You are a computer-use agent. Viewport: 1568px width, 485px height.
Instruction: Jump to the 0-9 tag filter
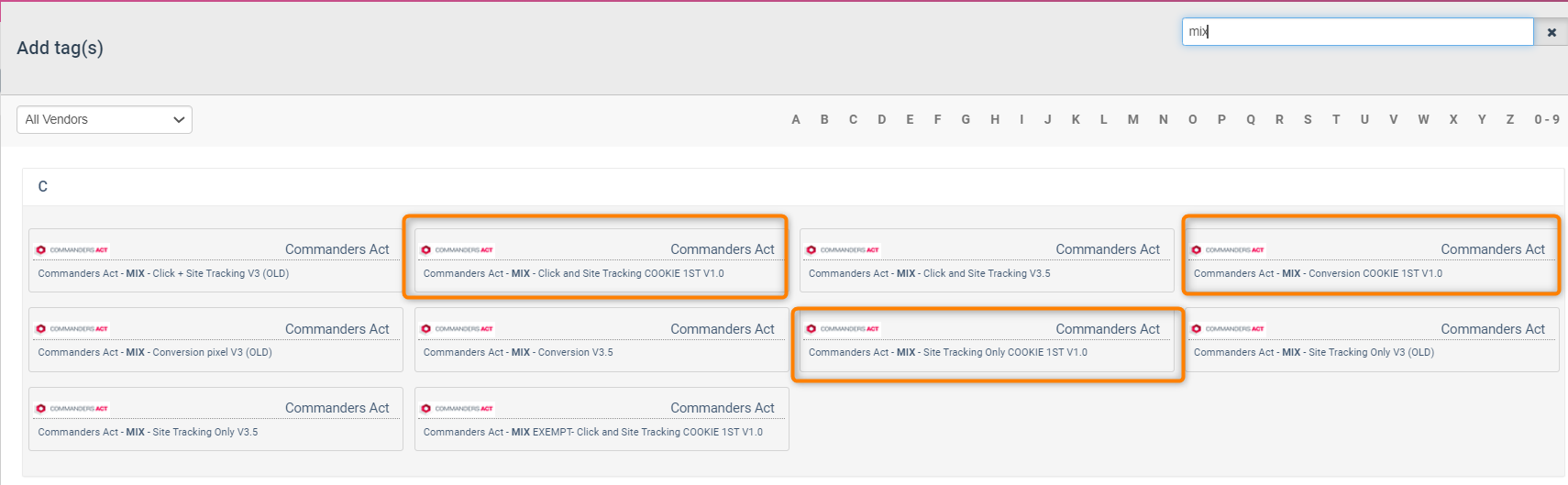(x=1547, y=120)
